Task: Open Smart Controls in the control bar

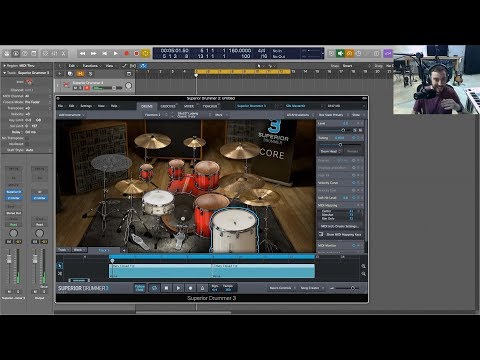Action: [x=46, y=53]
